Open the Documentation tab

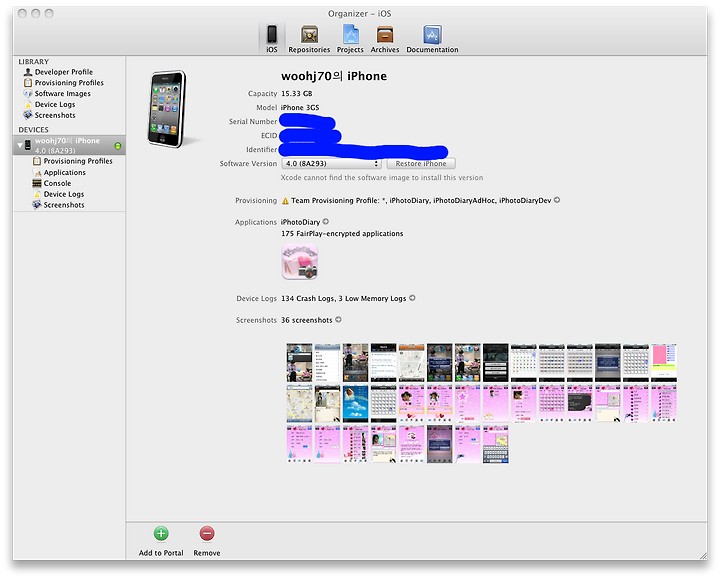click(x=432, y=39)
